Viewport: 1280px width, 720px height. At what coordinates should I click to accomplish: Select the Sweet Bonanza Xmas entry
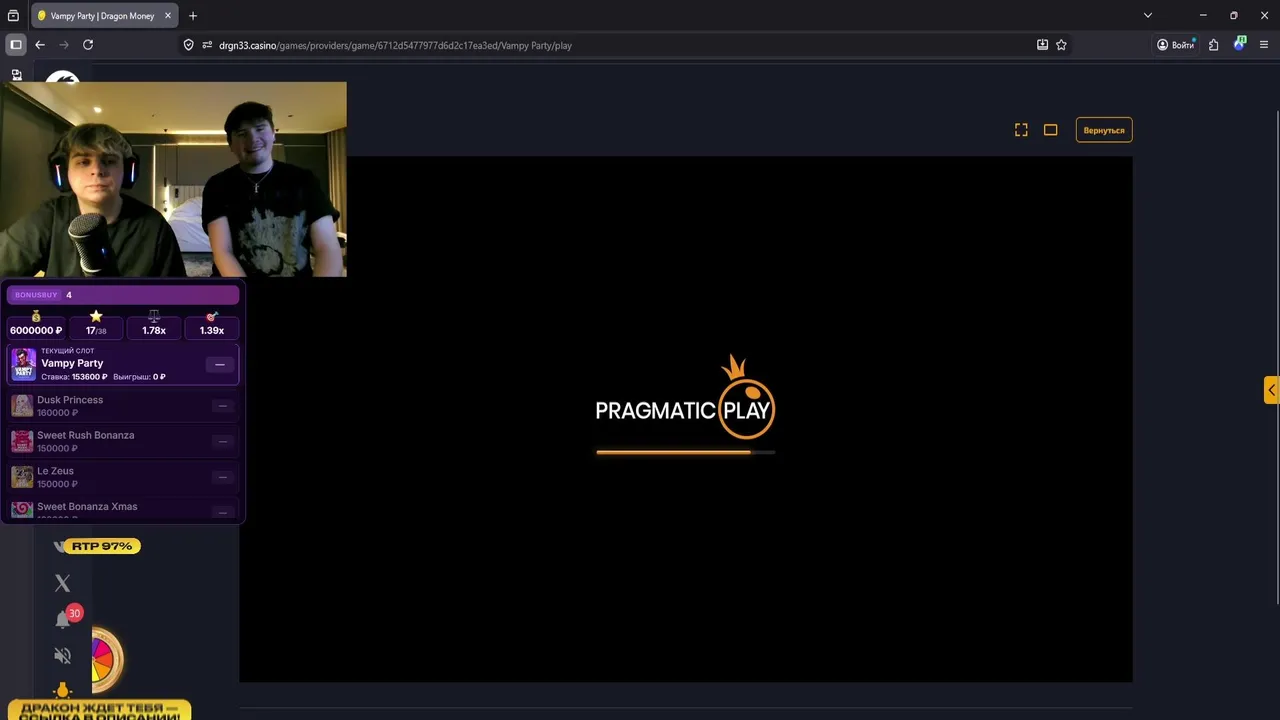(123, 509)
